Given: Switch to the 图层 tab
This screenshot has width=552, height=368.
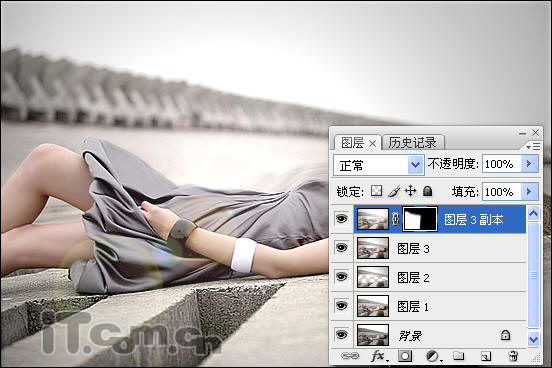Looking at the screenshot, I should point(352,143).
